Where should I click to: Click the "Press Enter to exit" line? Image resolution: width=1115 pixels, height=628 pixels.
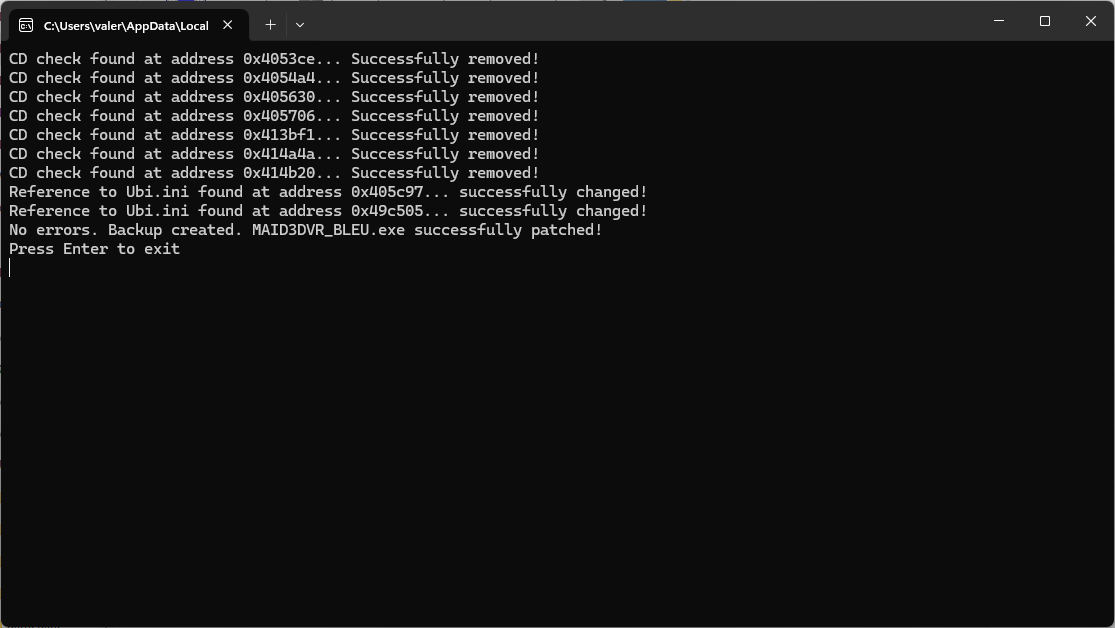pos(95,249)
